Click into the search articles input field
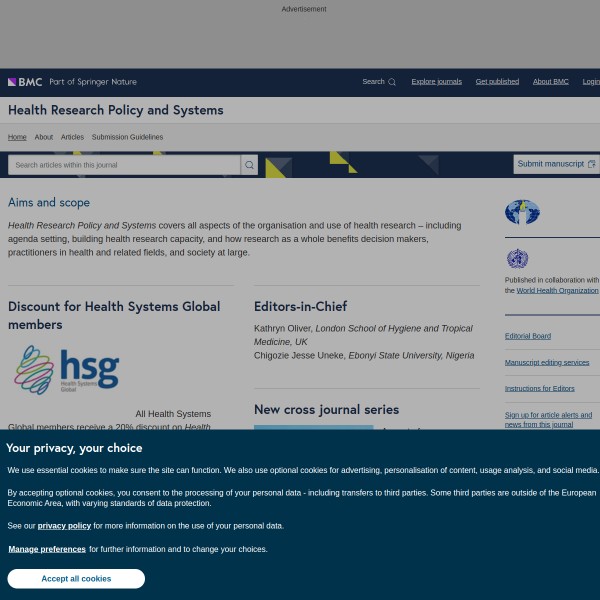 point(124,165)
